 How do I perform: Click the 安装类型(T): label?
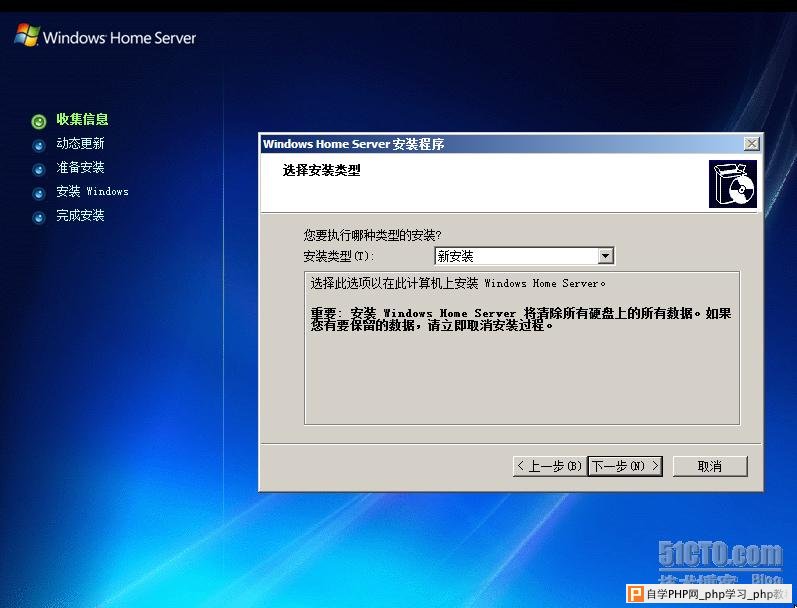point(339,256)
